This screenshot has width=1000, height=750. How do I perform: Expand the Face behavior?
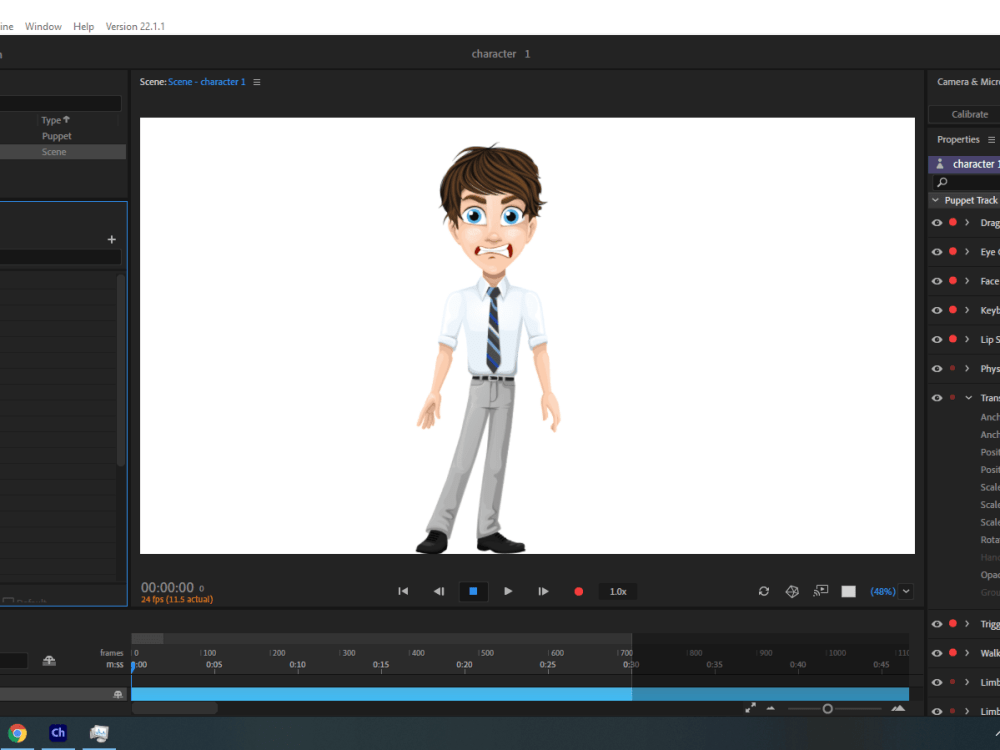tap(967, 281)
